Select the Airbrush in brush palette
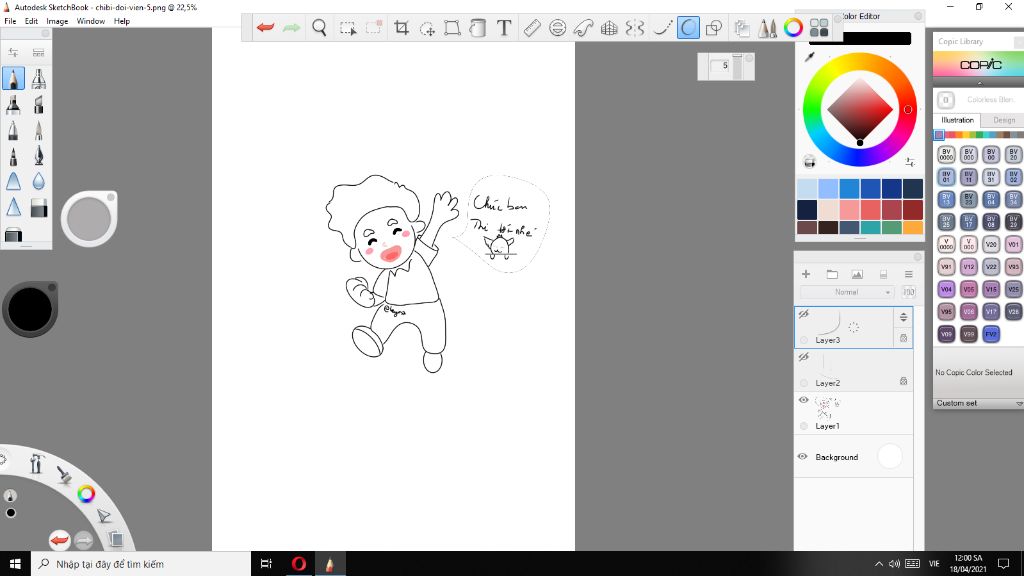 click(39, 79)
